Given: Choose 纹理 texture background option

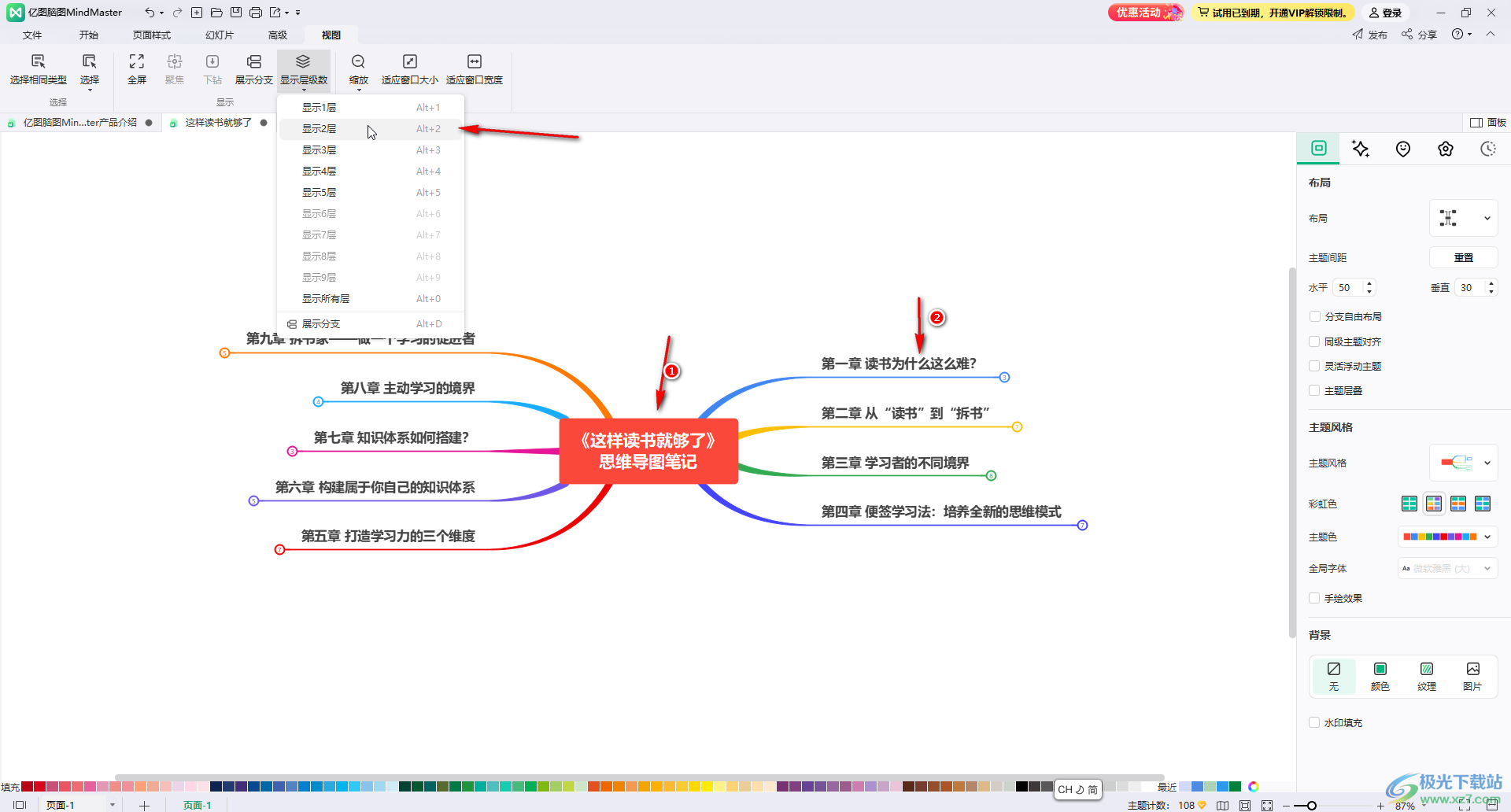Looking at the screenshot, I should pos(1427,677).
